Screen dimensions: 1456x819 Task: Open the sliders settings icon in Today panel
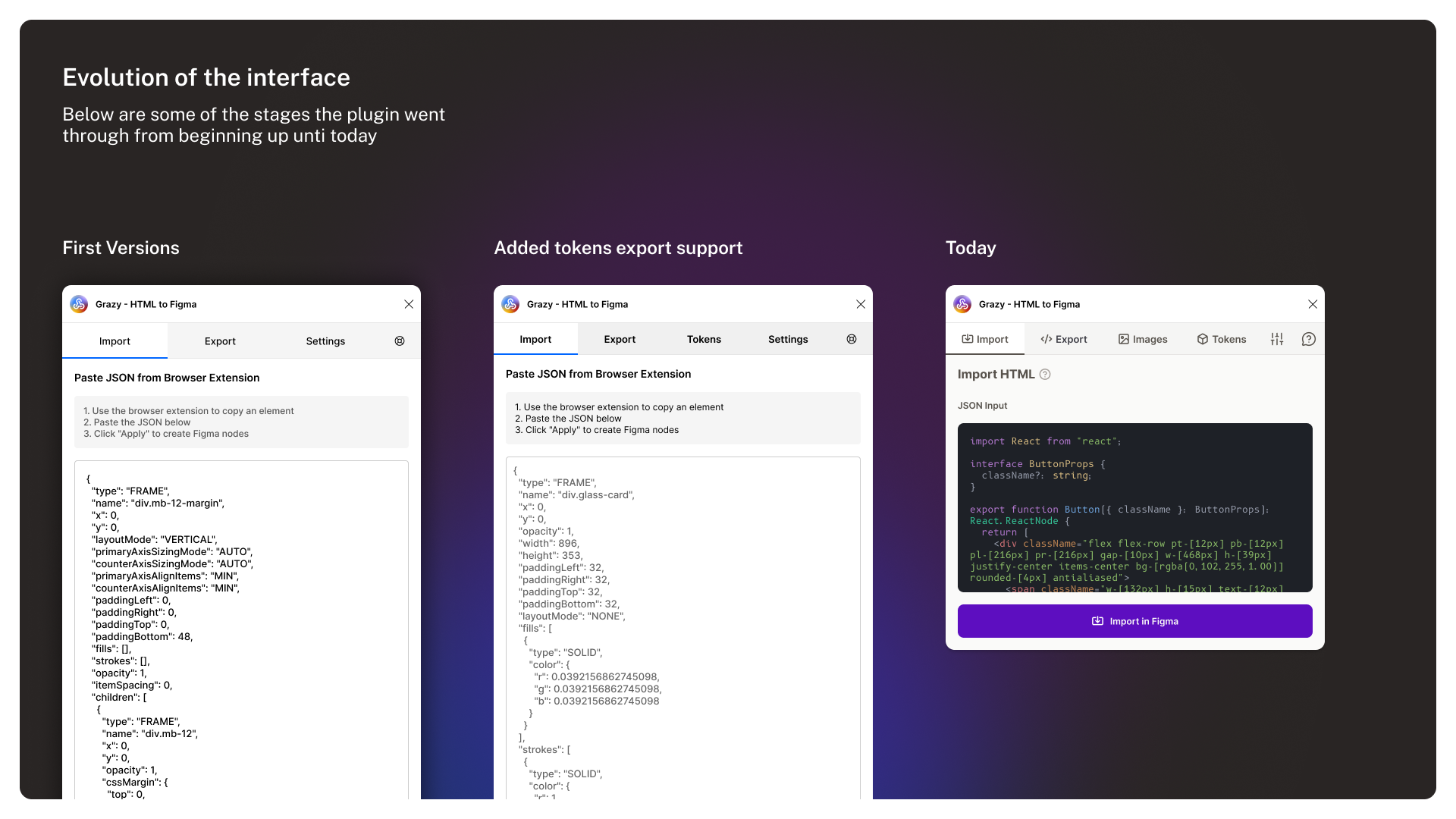pyautogui.click(x=1277, y=339)
